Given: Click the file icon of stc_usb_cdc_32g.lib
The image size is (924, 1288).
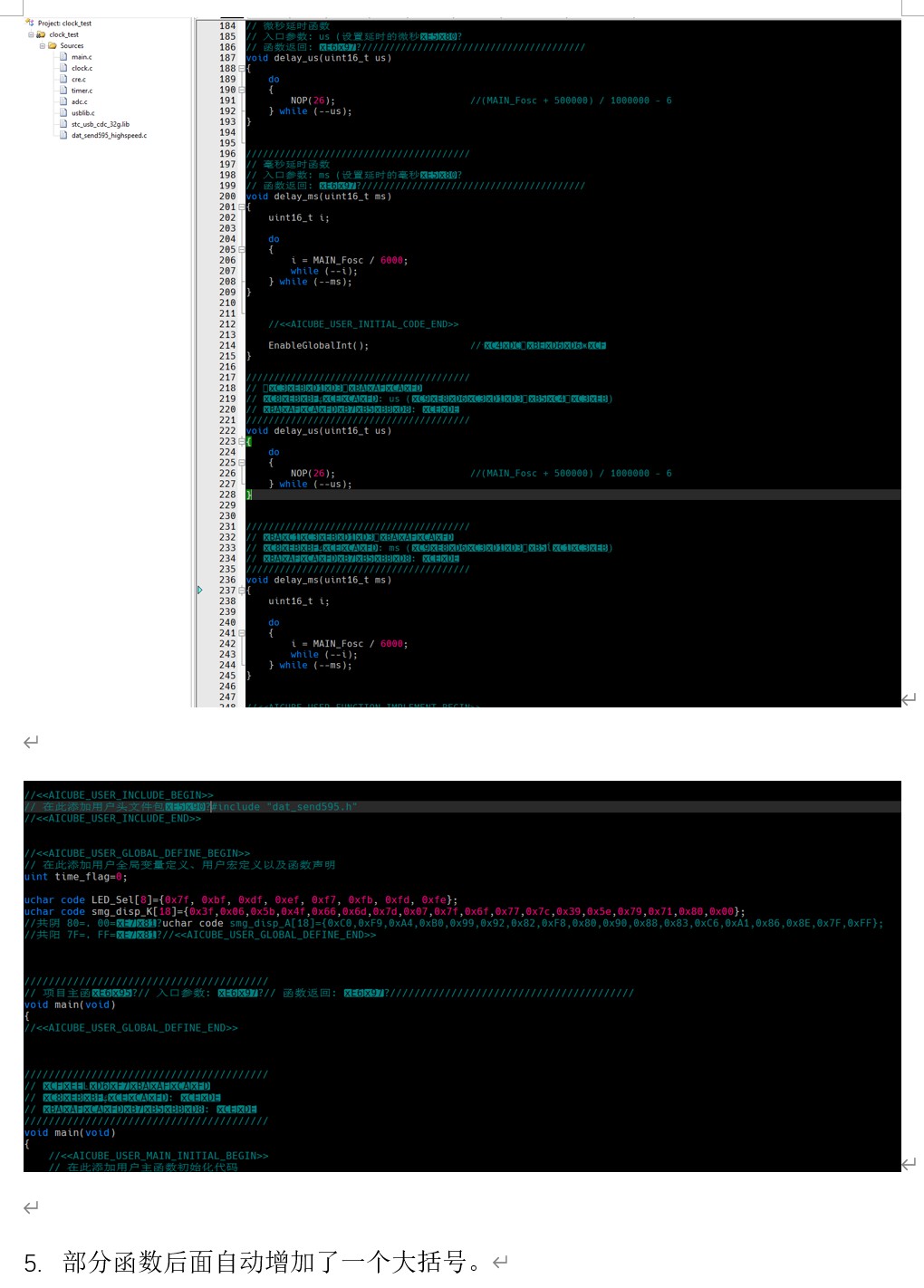Looking at the screenshot, I should click(63, 124).
